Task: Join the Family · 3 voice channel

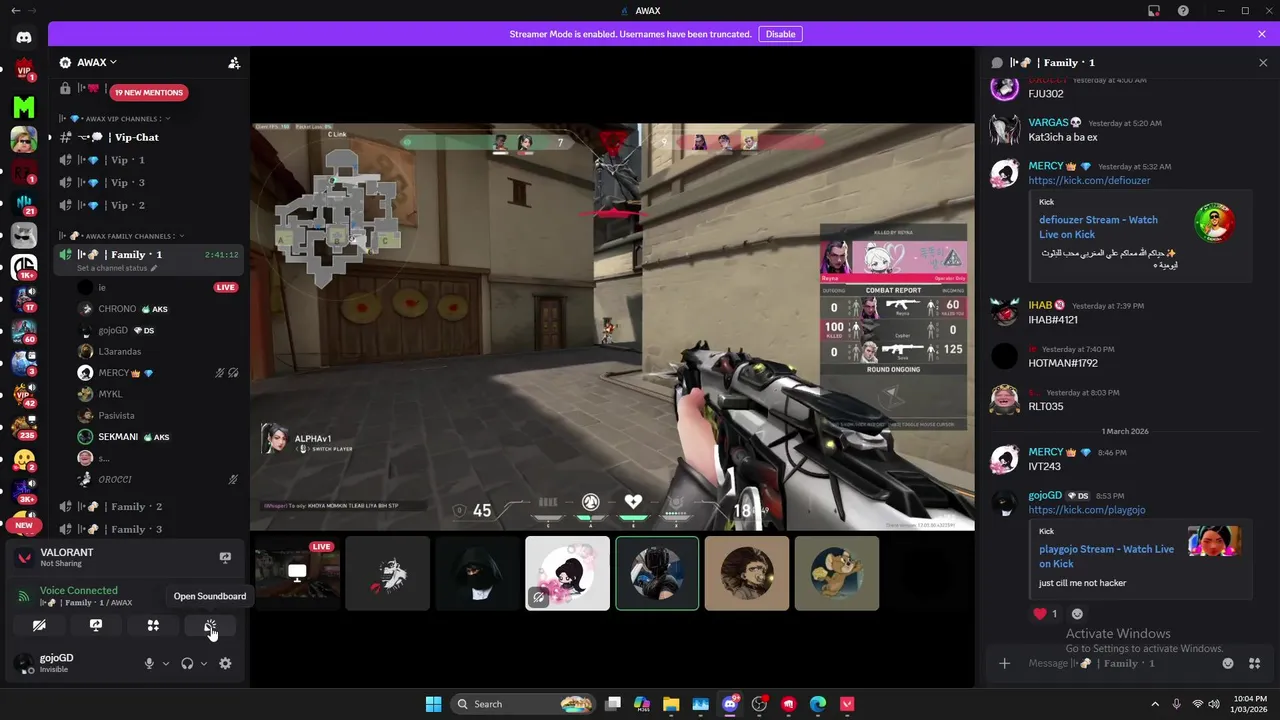Action: (x=147, y=529)
